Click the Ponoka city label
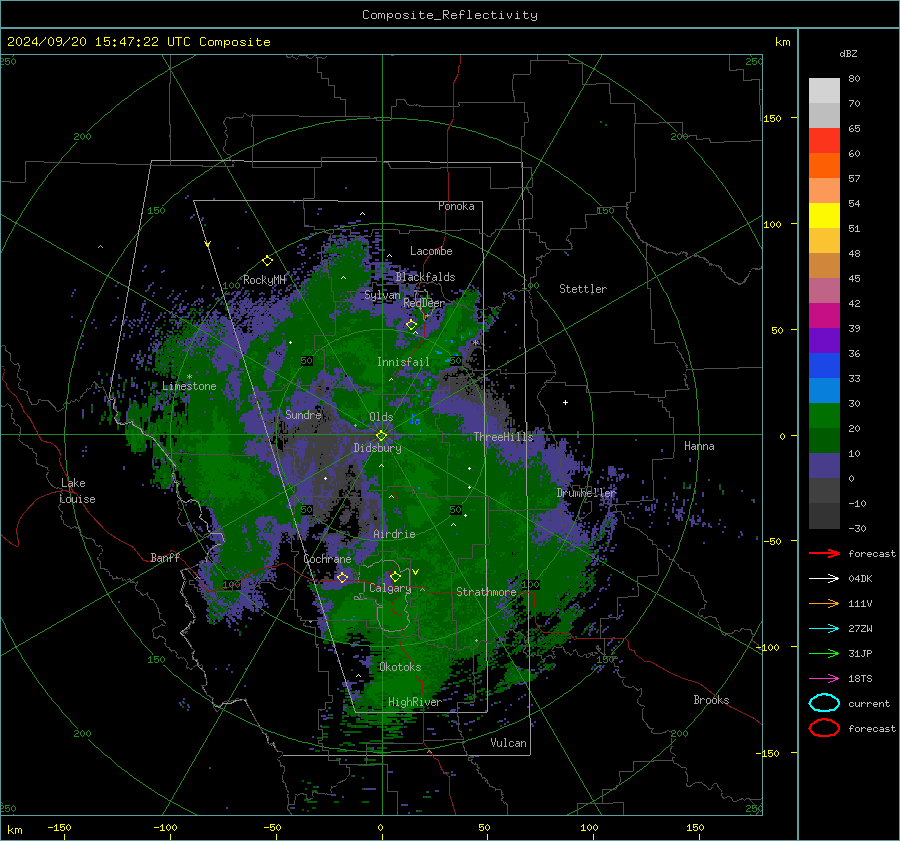Viewport: 900px width, 841px height. click(x=456, y=206)
